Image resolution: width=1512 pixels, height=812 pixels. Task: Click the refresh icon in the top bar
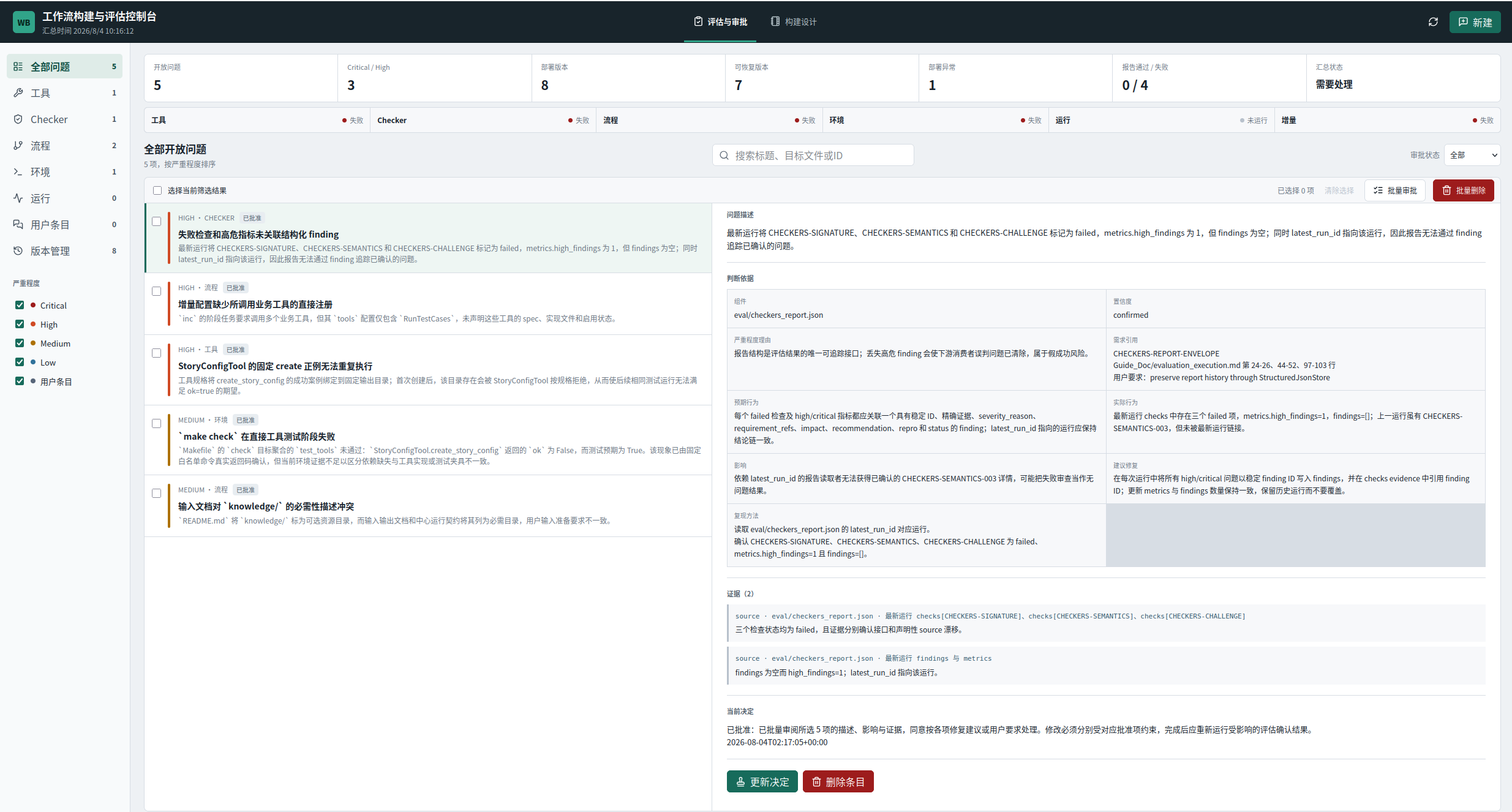pyautogui.click(x=1433, y=22)
